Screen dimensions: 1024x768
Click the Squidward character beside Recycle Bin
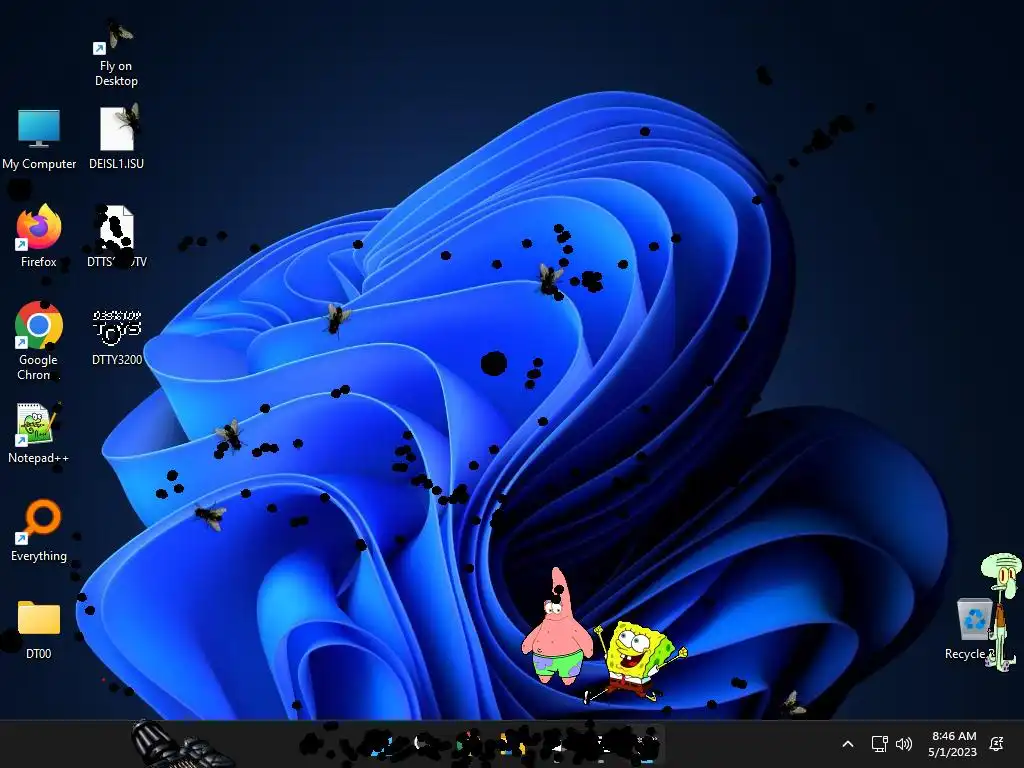pos(1000,611)
